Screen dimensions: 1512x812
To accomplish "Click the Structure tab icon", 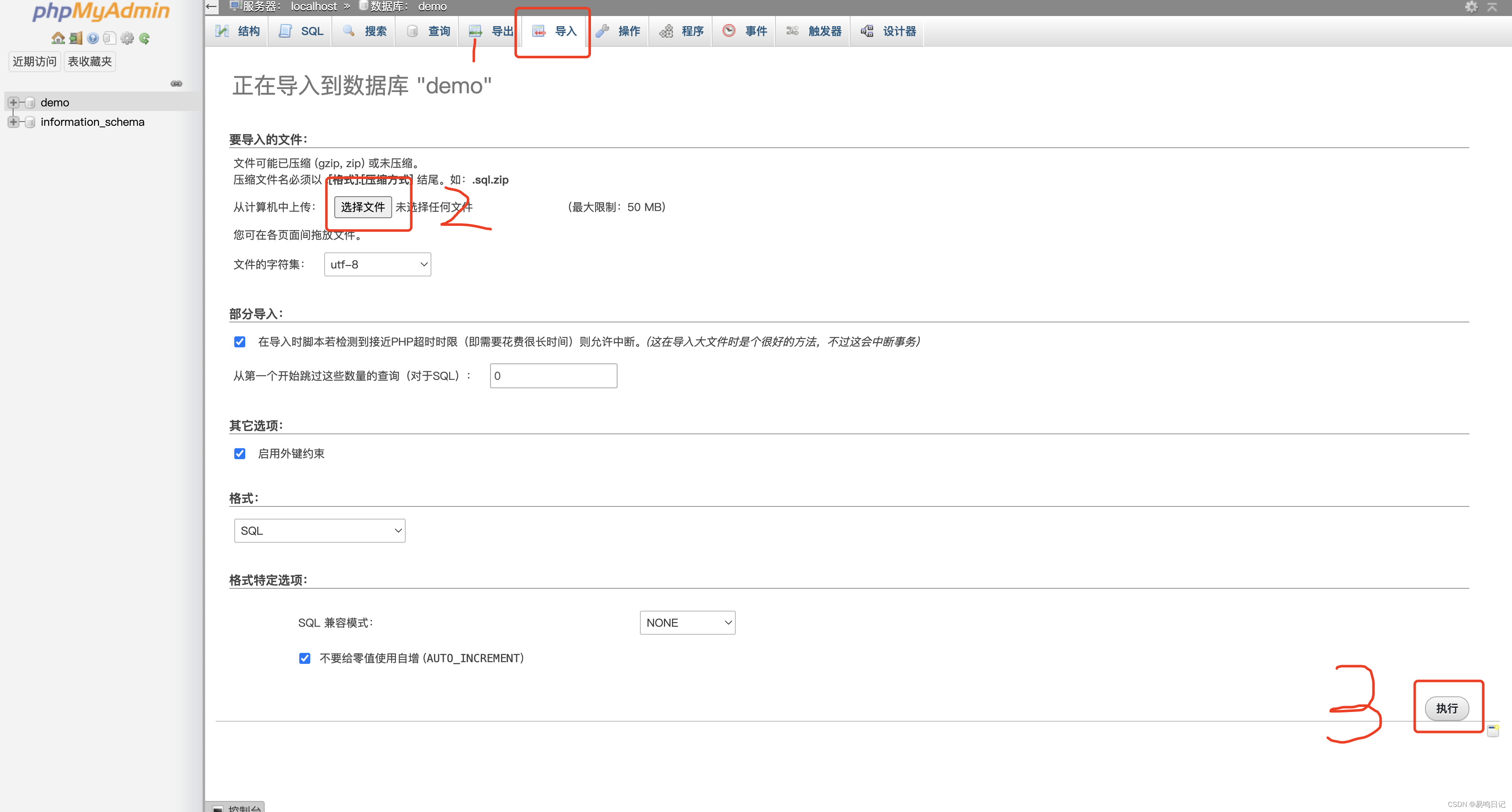I will [x=222, y=31].
